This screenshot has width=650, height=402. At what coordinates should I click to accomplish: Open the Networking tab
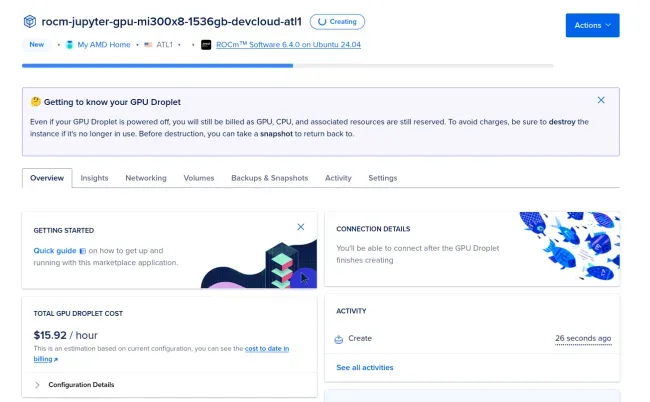coord(146,178)
